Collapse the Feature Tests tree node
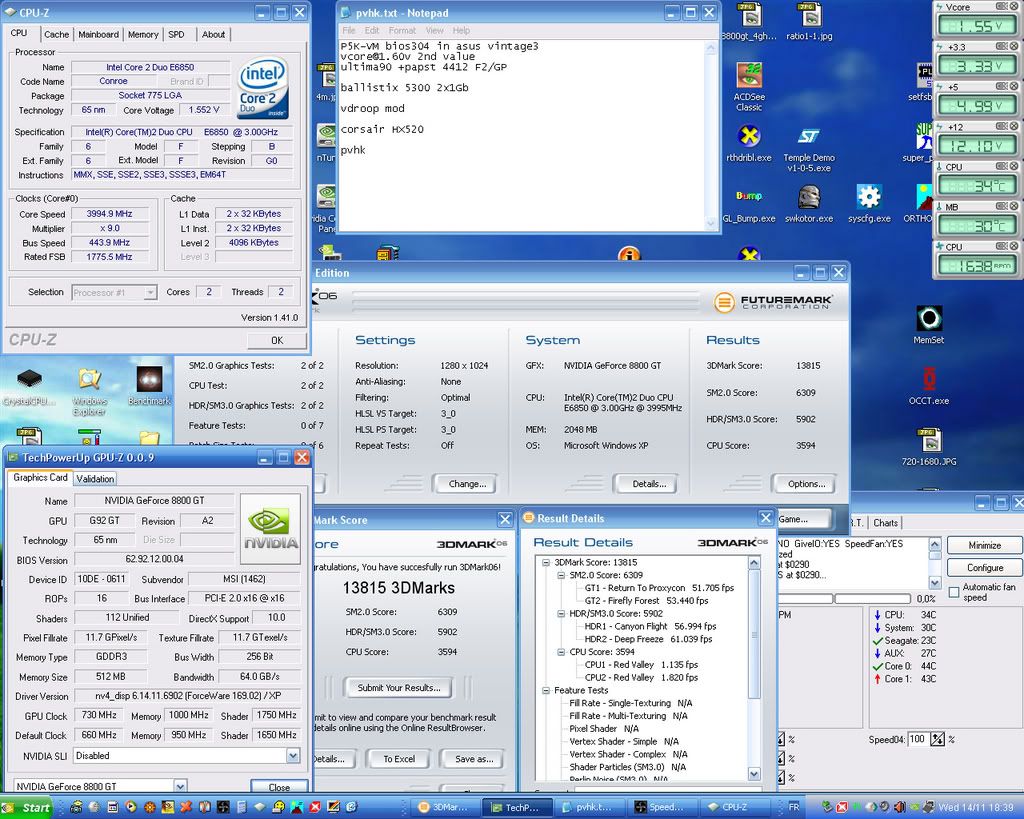The image size is (1024, 819). tap(546, 690)
